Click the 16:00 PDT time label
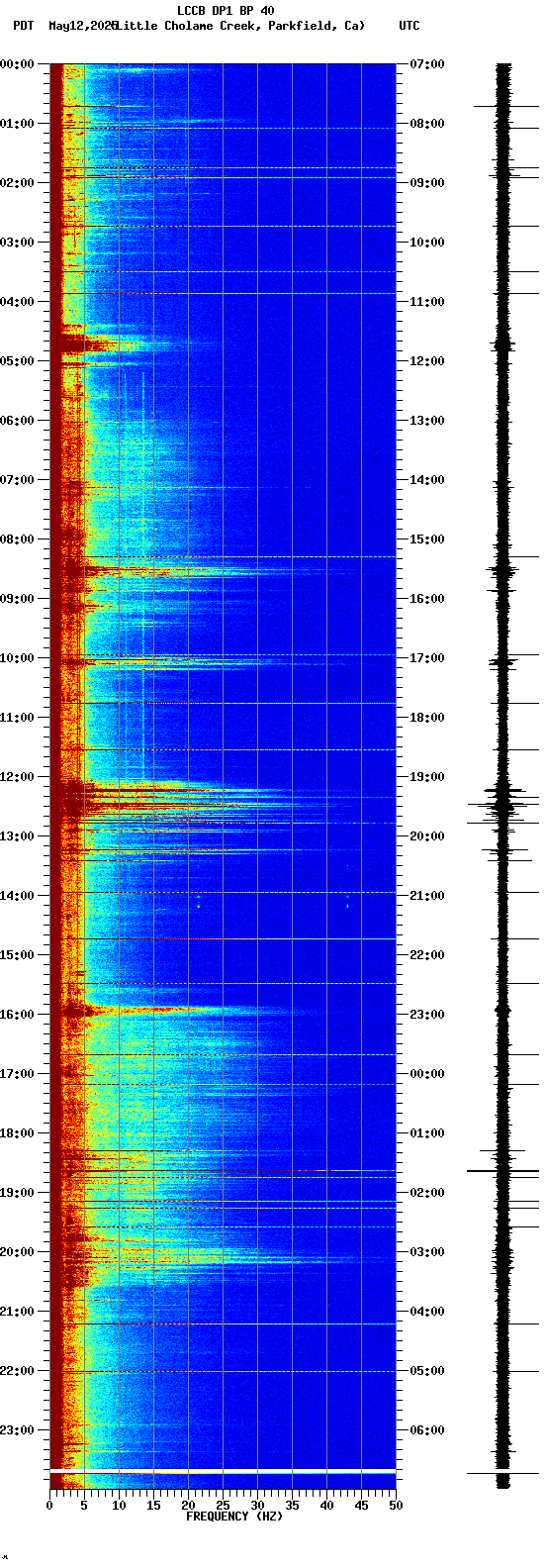The image size is (546, 1568). 18,1015
